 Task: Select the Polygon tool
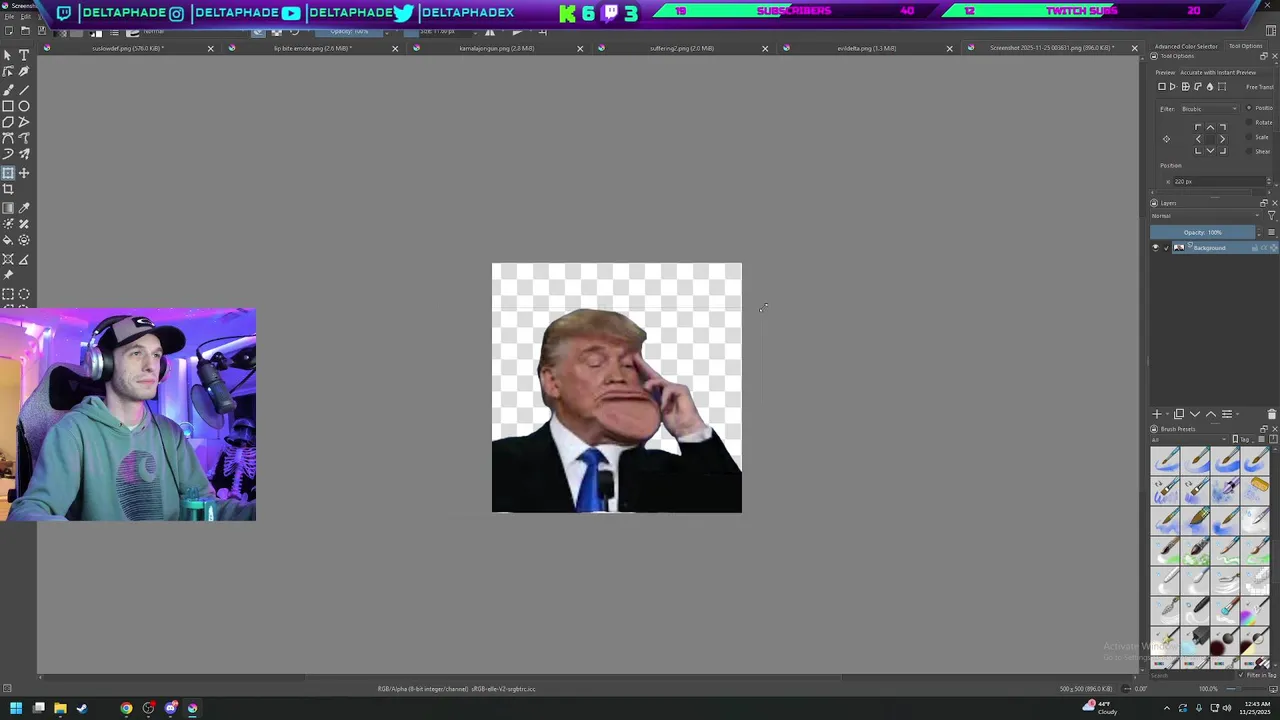click(8, 122)
